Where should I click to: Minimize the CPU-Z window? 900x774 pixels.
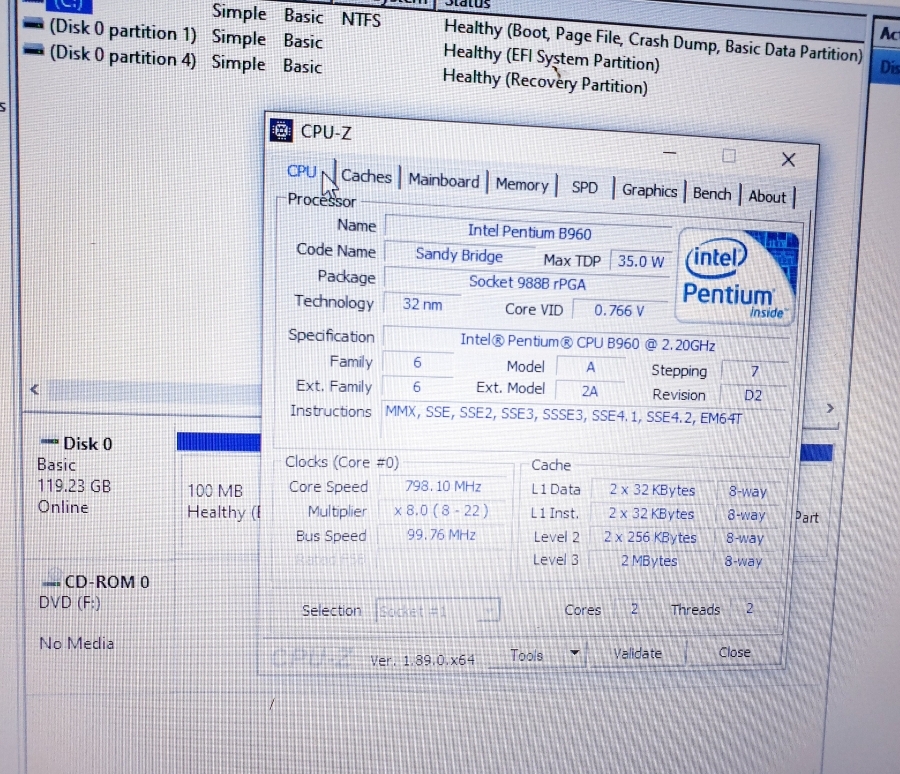click(x=669, y=154)
